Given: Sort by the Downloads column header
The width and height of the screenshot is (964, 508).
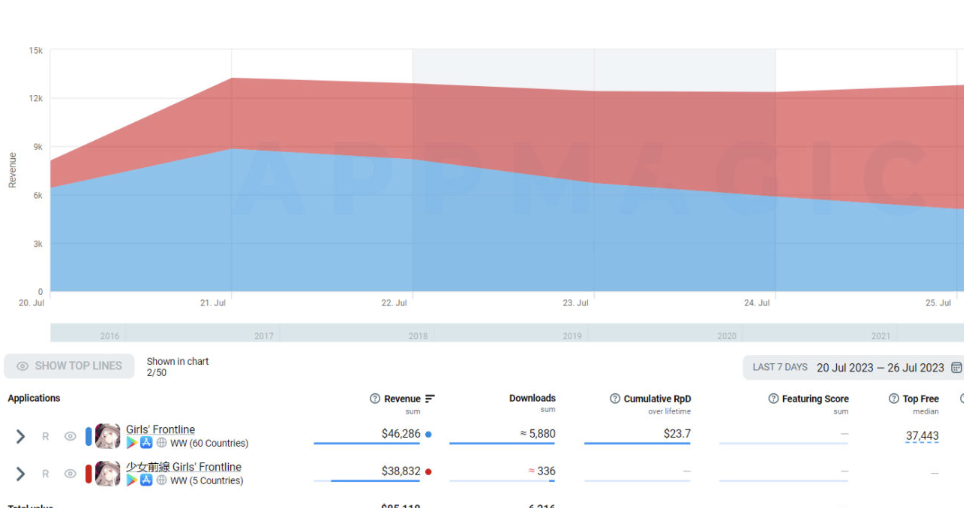Looking at the screenshot, I should pos(532,398).
